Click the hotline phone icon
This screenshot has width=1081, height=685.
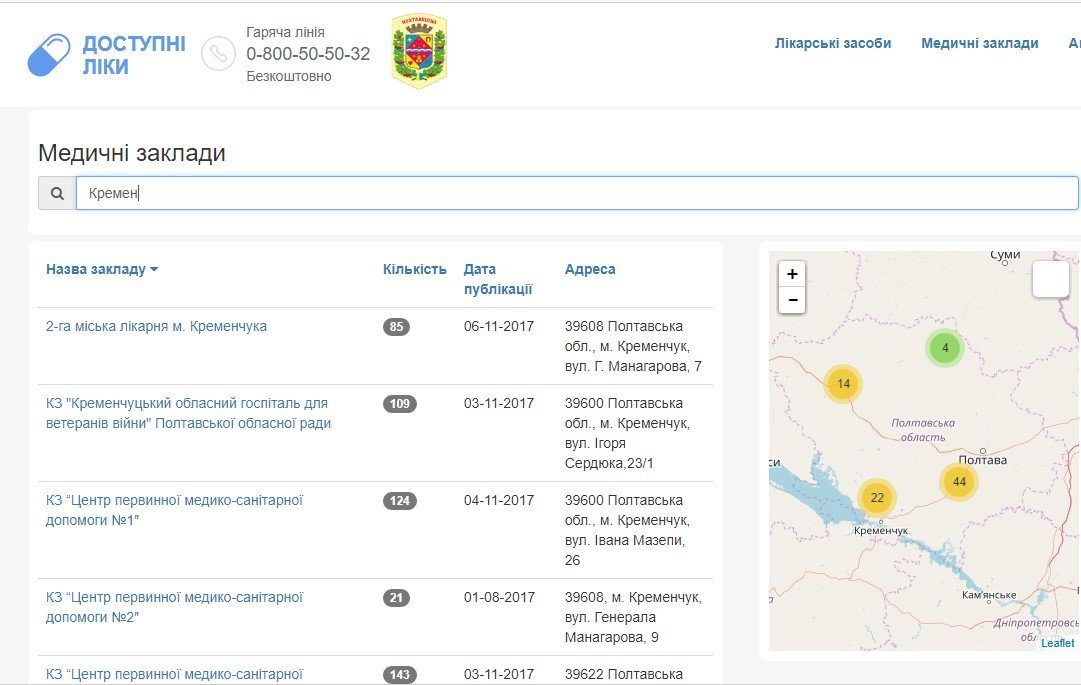pos(218,54)
